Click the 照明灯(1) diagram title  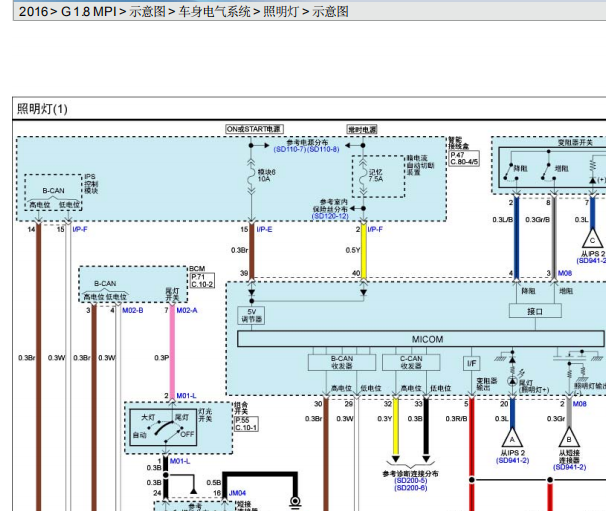[x=42, y=109]
